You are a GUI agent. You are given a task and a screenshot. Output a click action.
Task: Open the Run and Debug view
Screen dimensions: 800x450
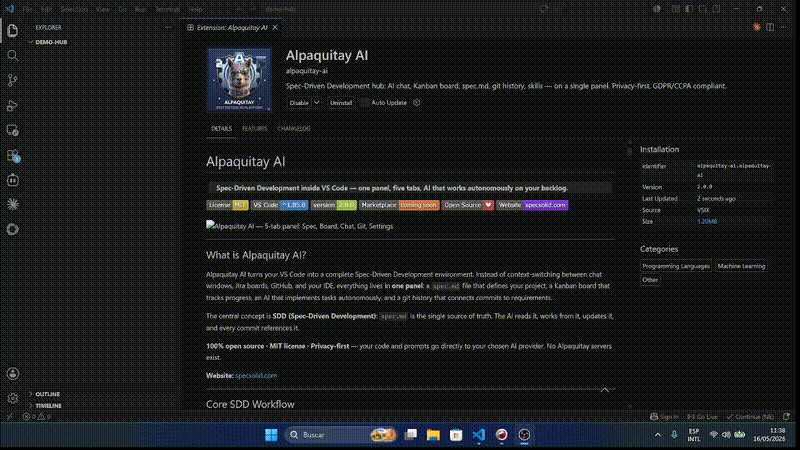click(12, 105)
